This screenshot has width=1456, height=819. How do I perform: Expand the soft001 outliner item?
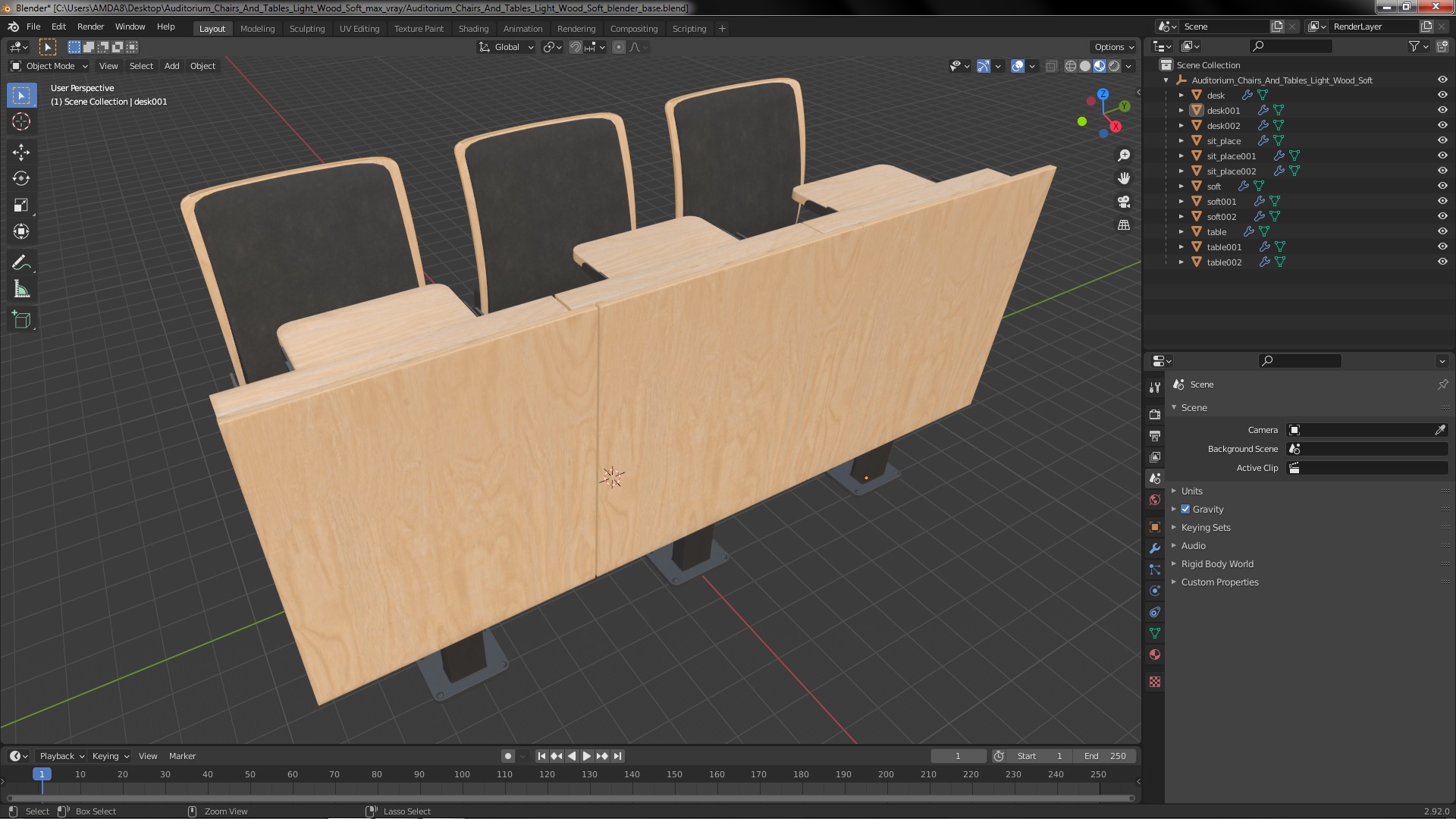1181,202
